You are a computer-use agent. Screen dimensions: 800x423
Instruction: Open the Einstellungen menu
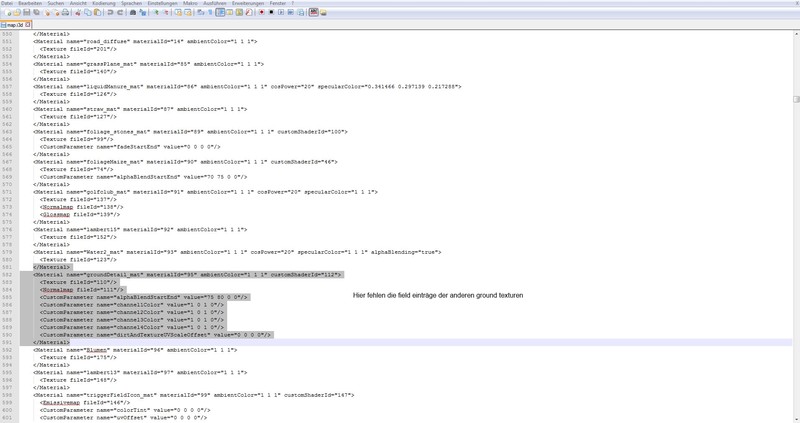click(163, 3)
